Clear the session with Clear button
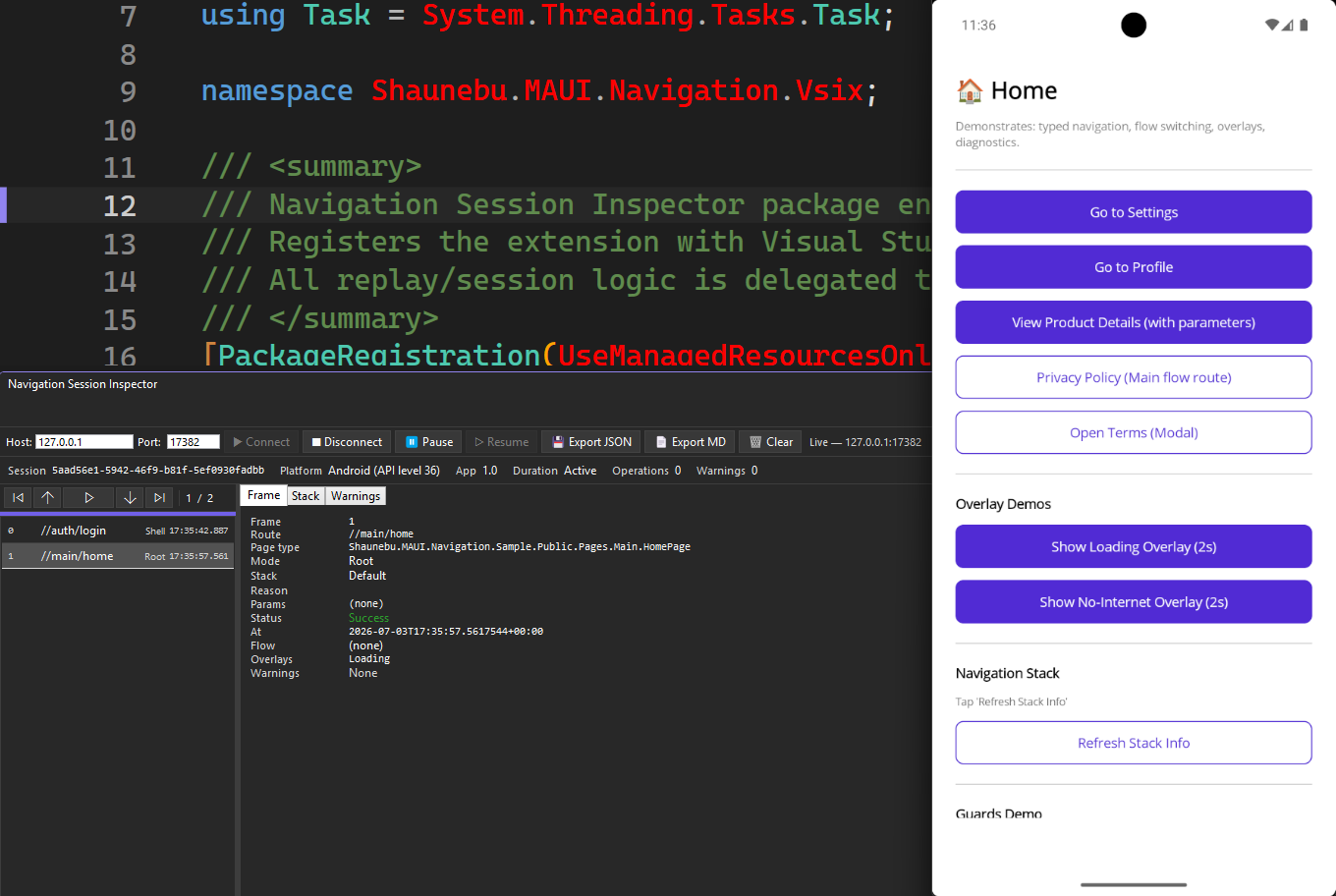The image size is (1336, 896). (771, 442)
